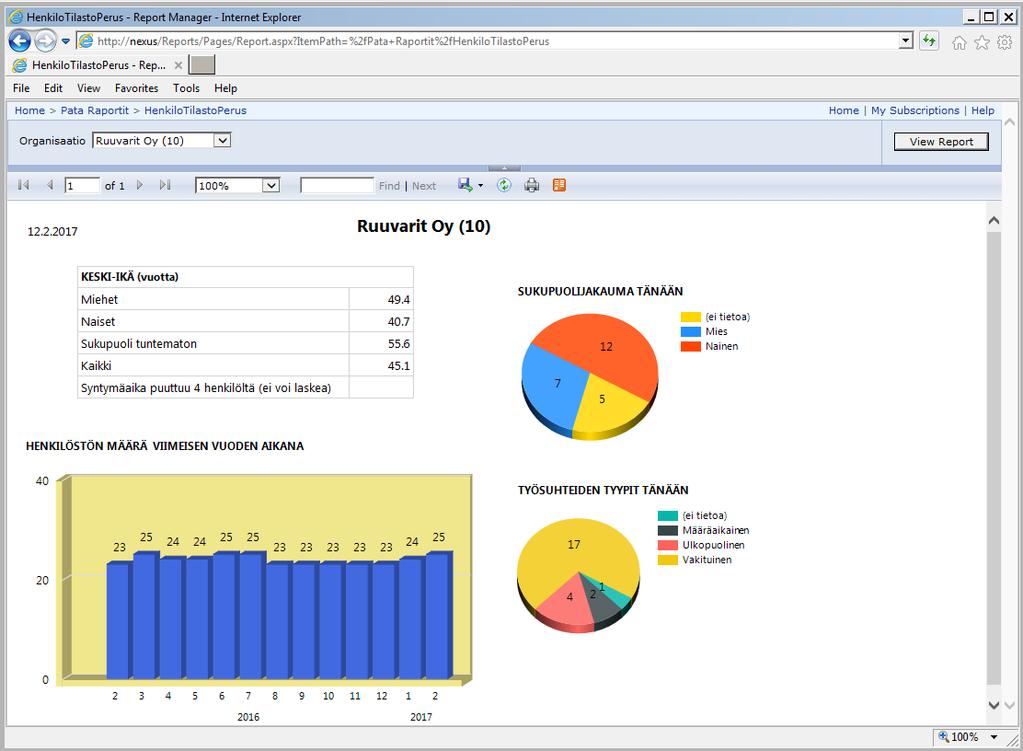Jump to the last report page
1023x751 pixels.
165,185
